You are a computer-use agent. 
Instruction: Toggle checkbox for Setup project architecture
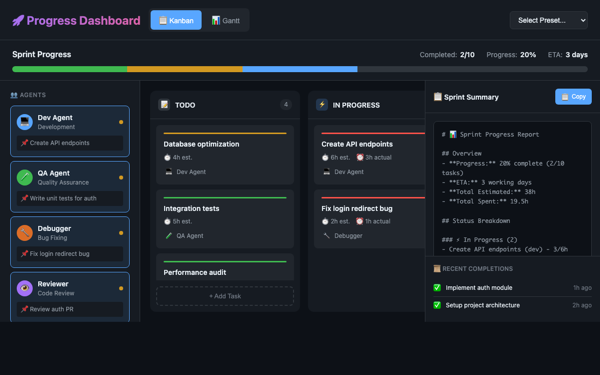[x=437, y=305]
